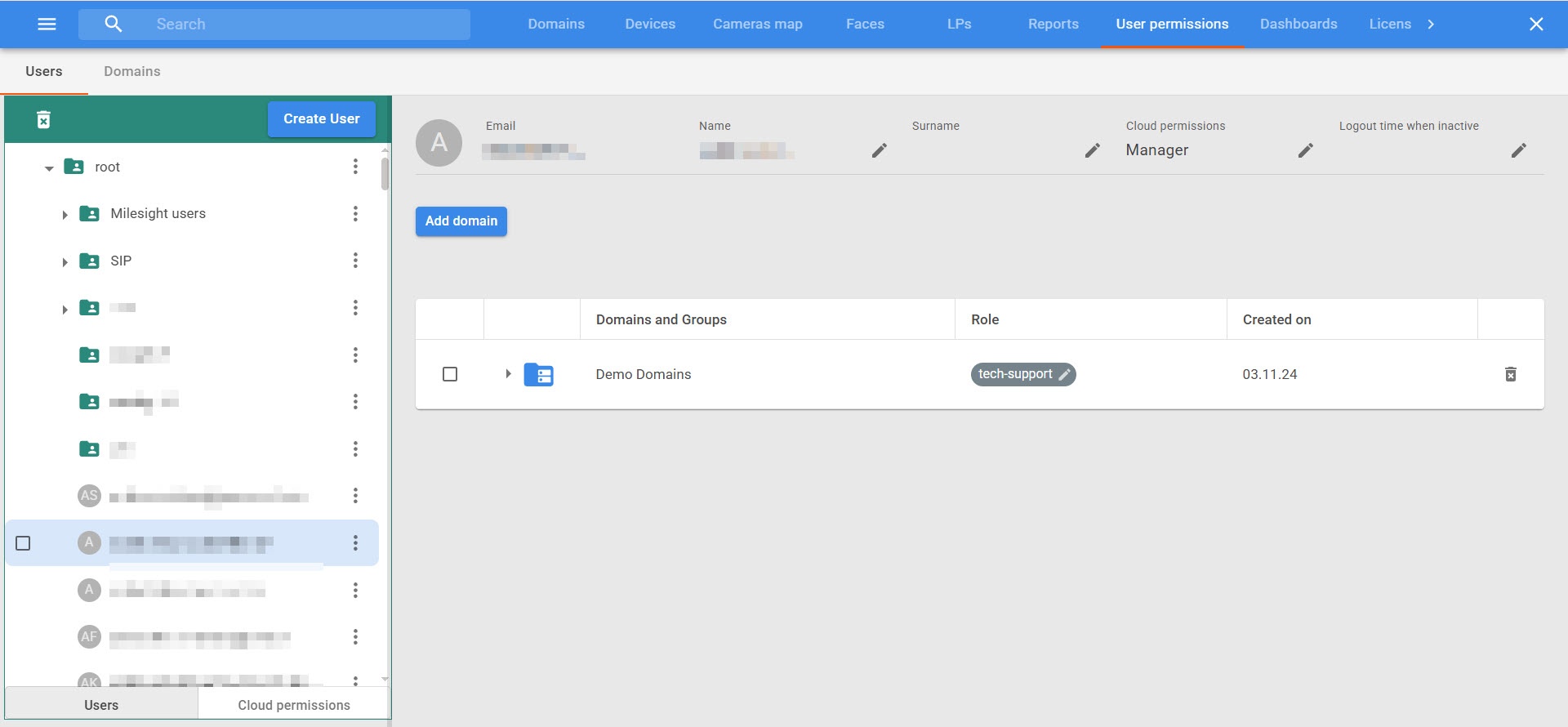Click the Add domain button
Image resolution: width=1568 pixels, height=727 pixels.
461,221
